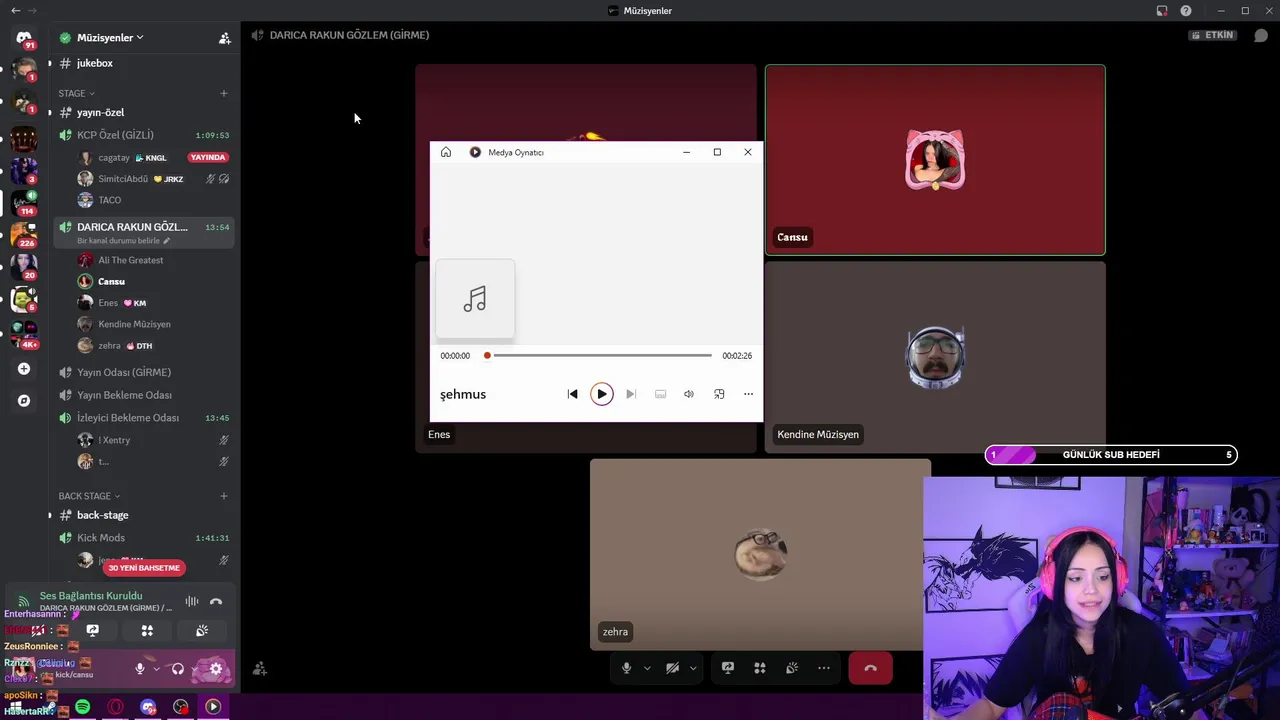Open Opera browser from the taskbar
The image size is (1280, 720).
tap(115, 707)
